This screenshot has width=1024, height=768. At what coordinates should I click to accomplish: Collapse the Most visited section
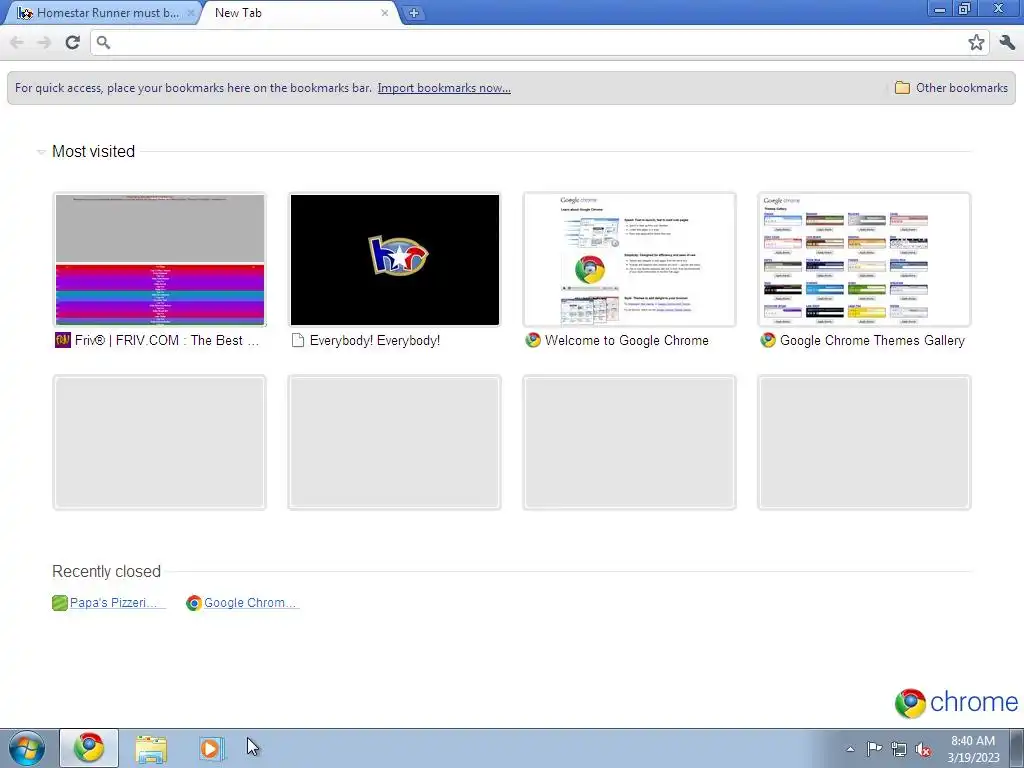point(40,152)
